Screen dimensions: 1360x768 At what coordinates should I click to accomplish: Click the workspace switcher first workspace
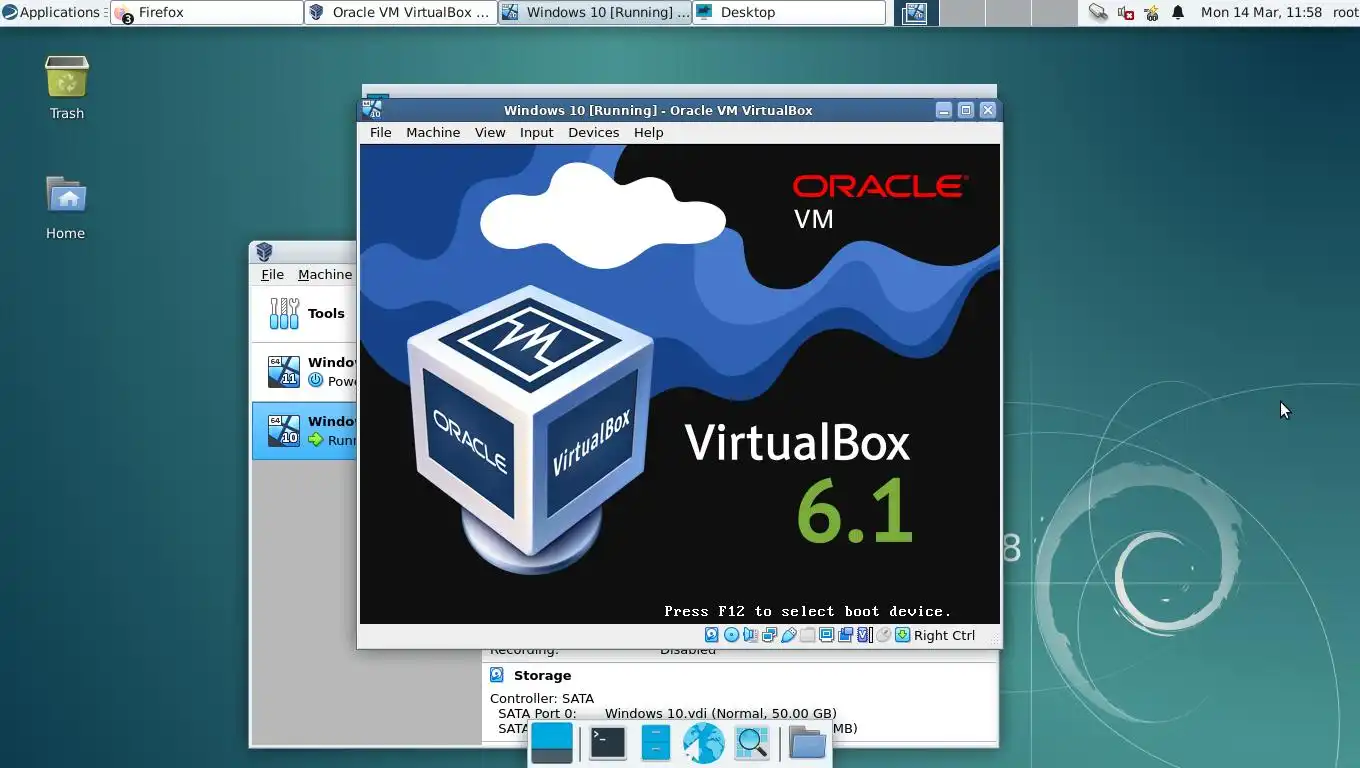915,13
